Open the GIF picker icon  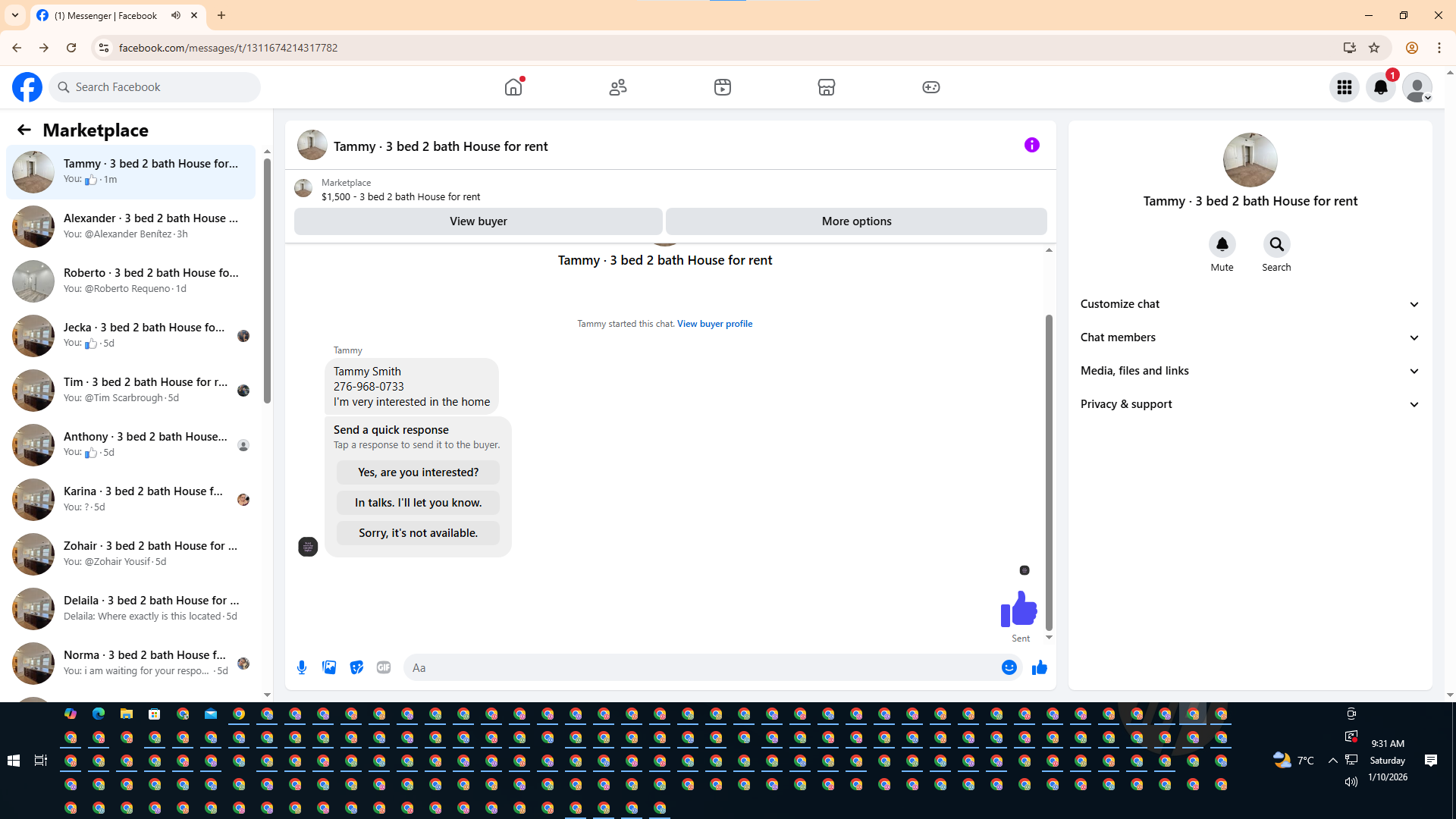click(384, 667)
